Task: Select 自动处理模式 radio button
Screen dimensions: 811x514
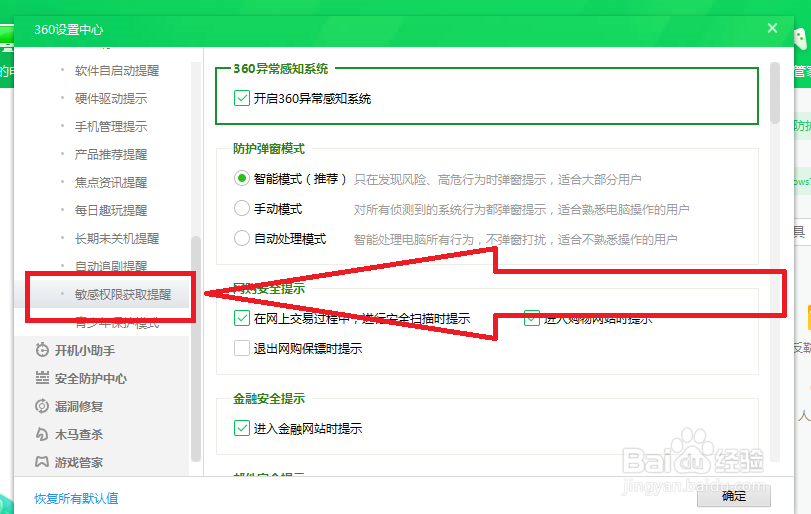Action: (242, 238)
